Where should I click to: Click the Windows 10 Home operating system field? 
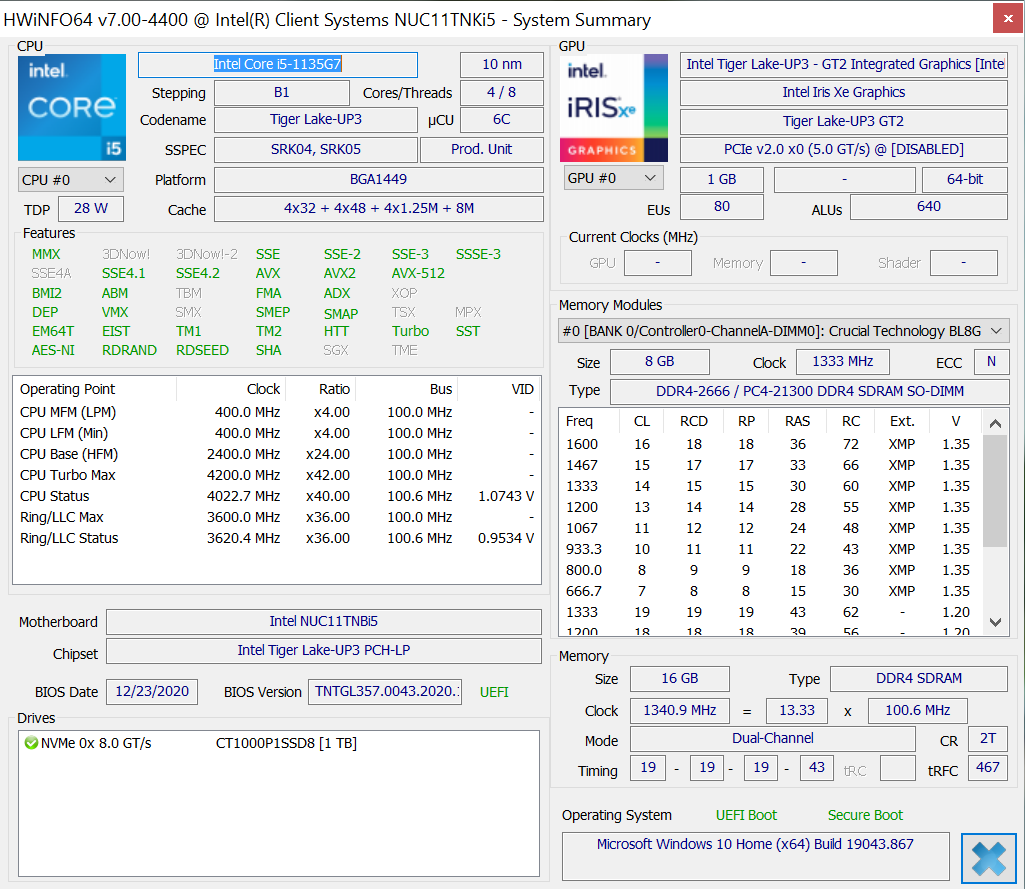pos(756,856)
